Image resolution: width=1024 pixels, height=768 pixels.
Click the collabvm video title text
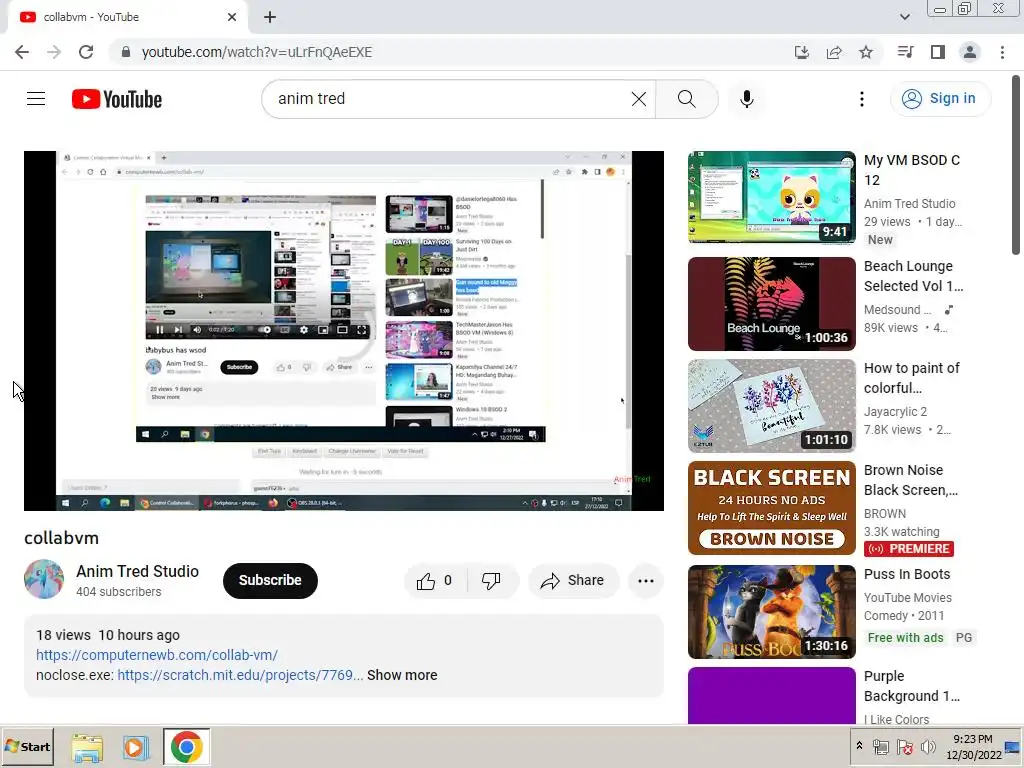[61, 538]
